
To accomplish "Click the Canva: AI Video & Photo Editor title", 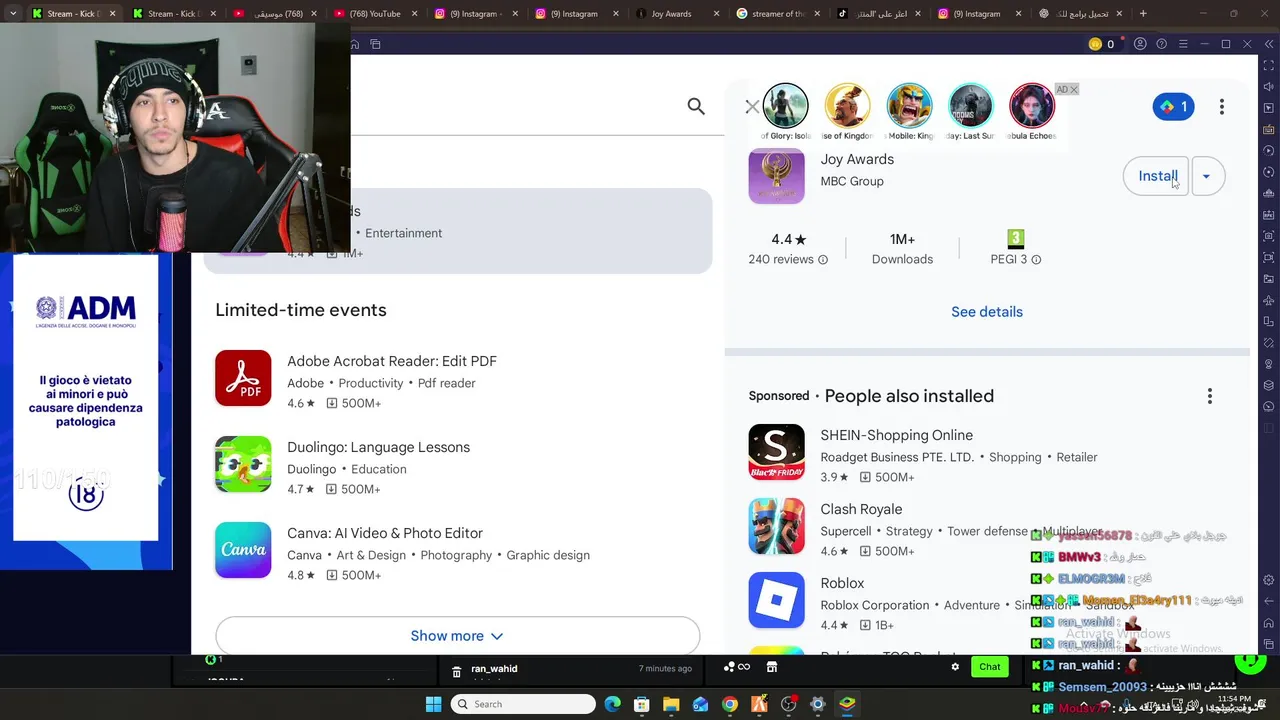I will [x=385, y=533].
